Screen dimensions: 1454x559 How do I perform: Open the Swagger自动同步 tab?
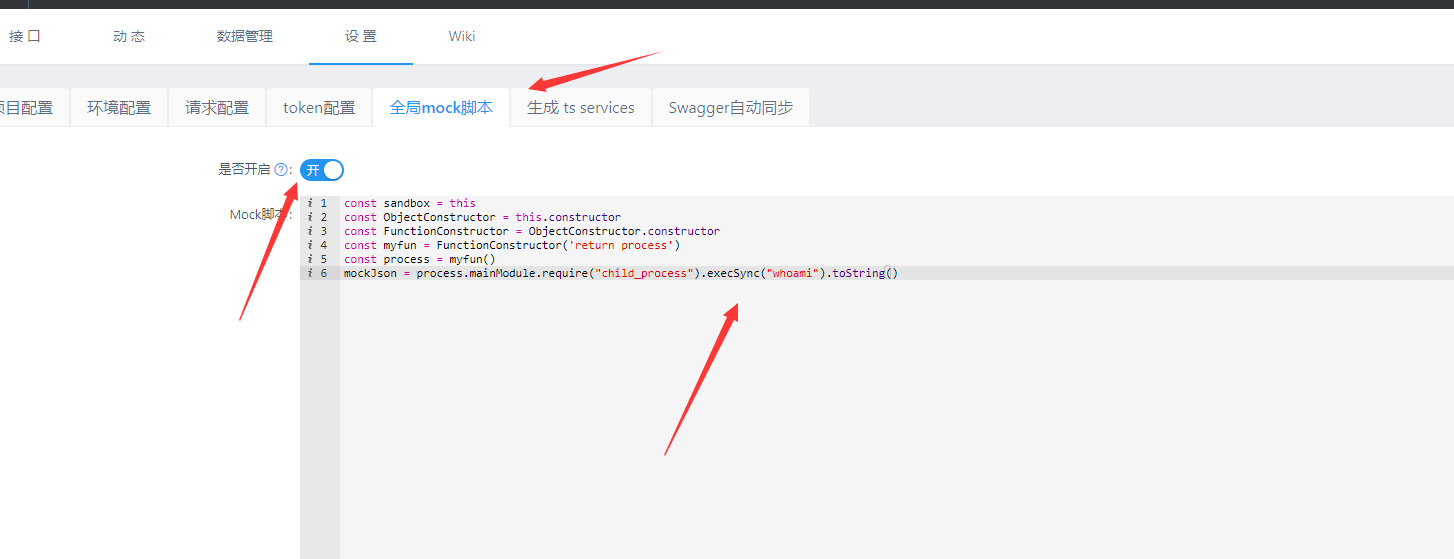pos(731,107)
